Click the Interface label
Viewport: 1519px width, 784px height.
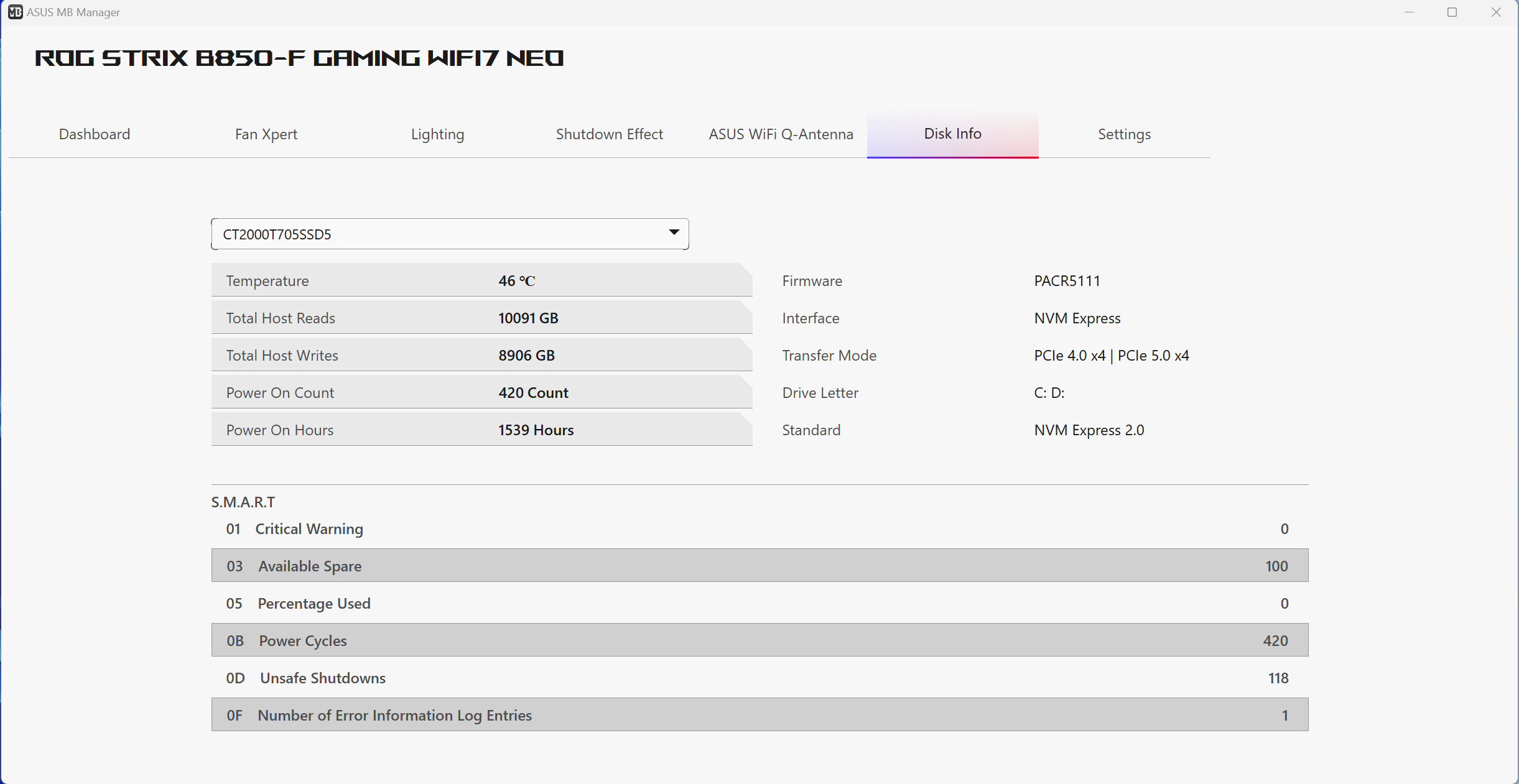pos(811,318)
